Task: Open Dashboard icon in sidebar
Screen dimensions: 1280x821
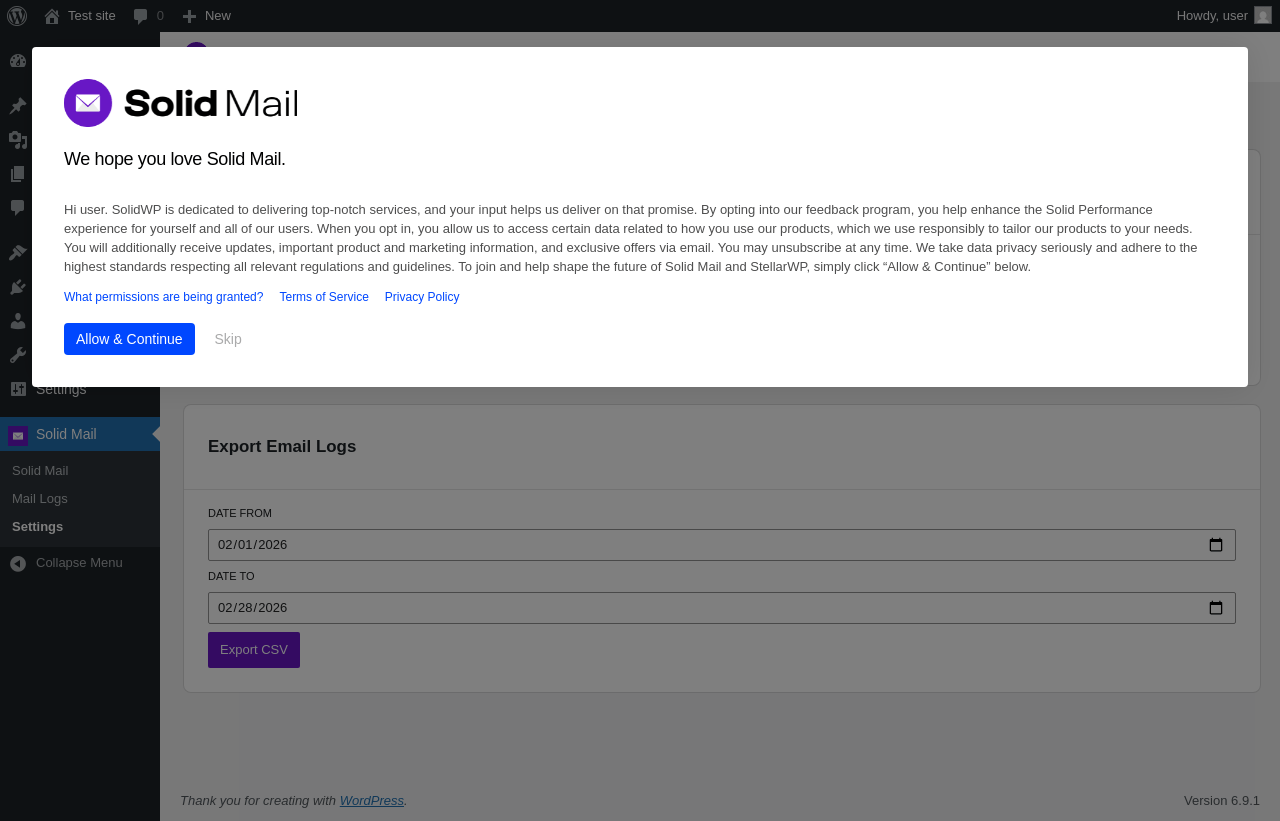Action: [18, 60]
